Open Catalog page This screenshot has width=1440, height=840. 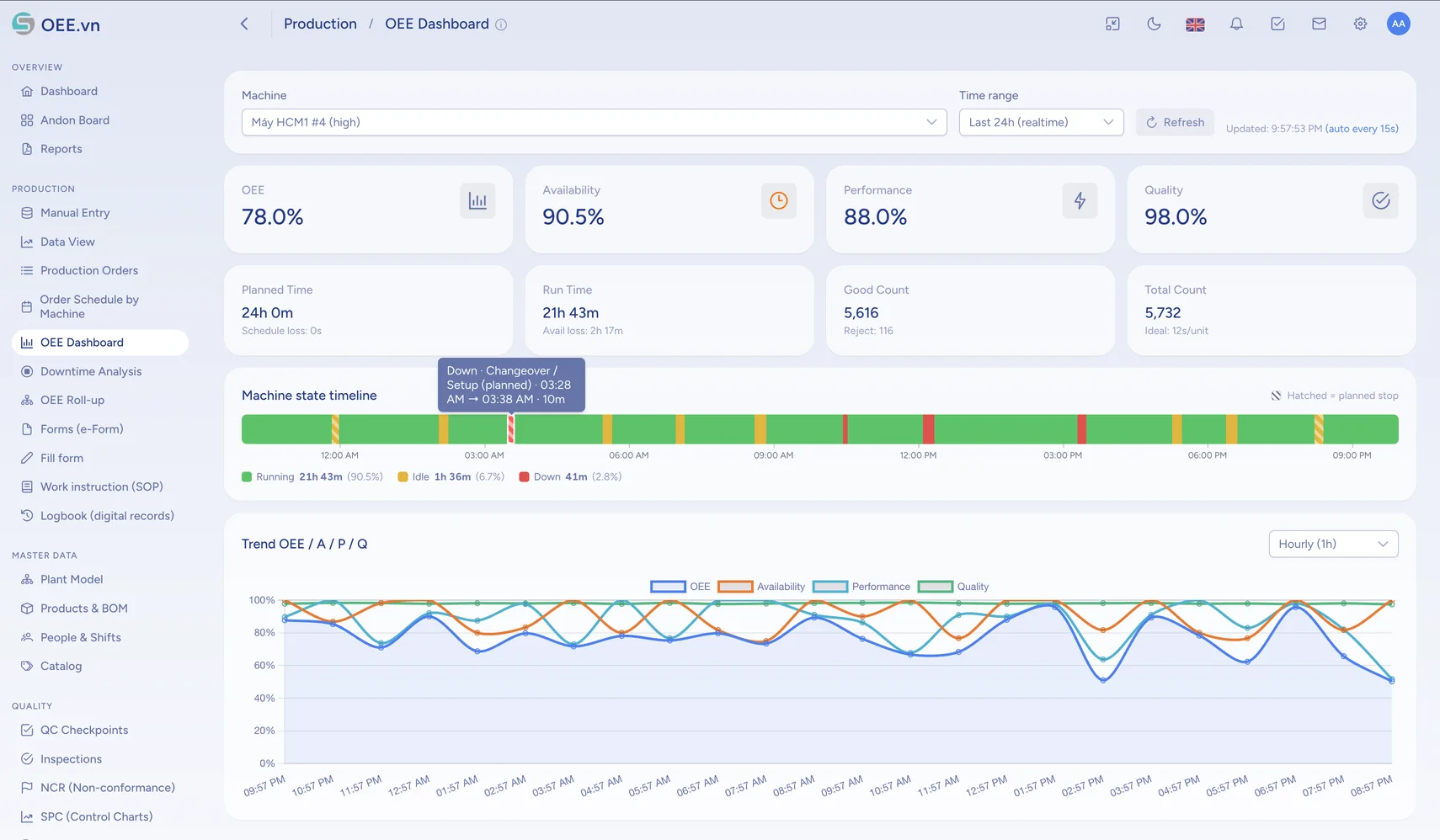coord(100,666)
